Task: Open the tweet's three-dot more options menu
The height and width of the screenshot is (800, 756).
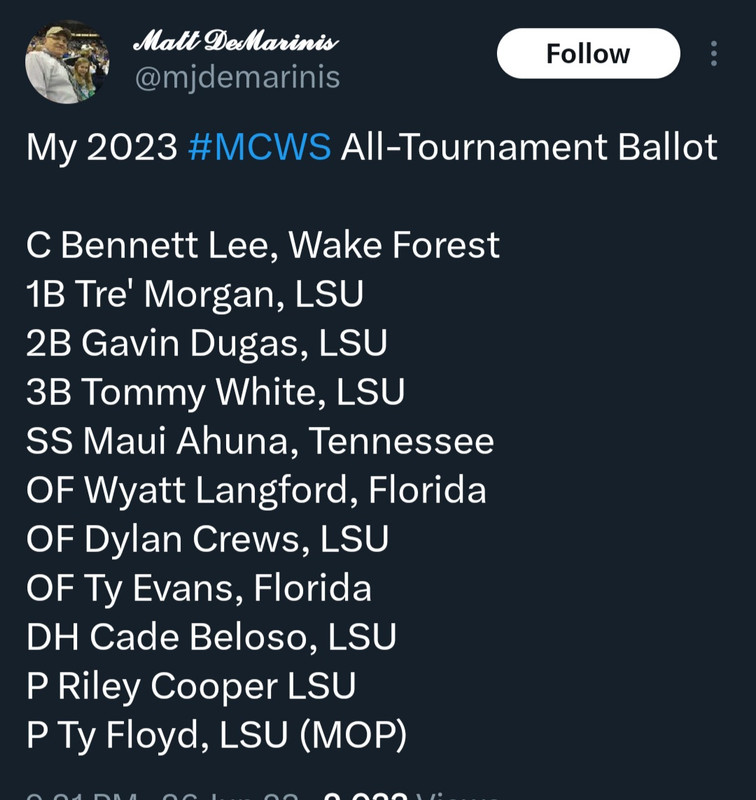Action: click(x=713, y=53)
